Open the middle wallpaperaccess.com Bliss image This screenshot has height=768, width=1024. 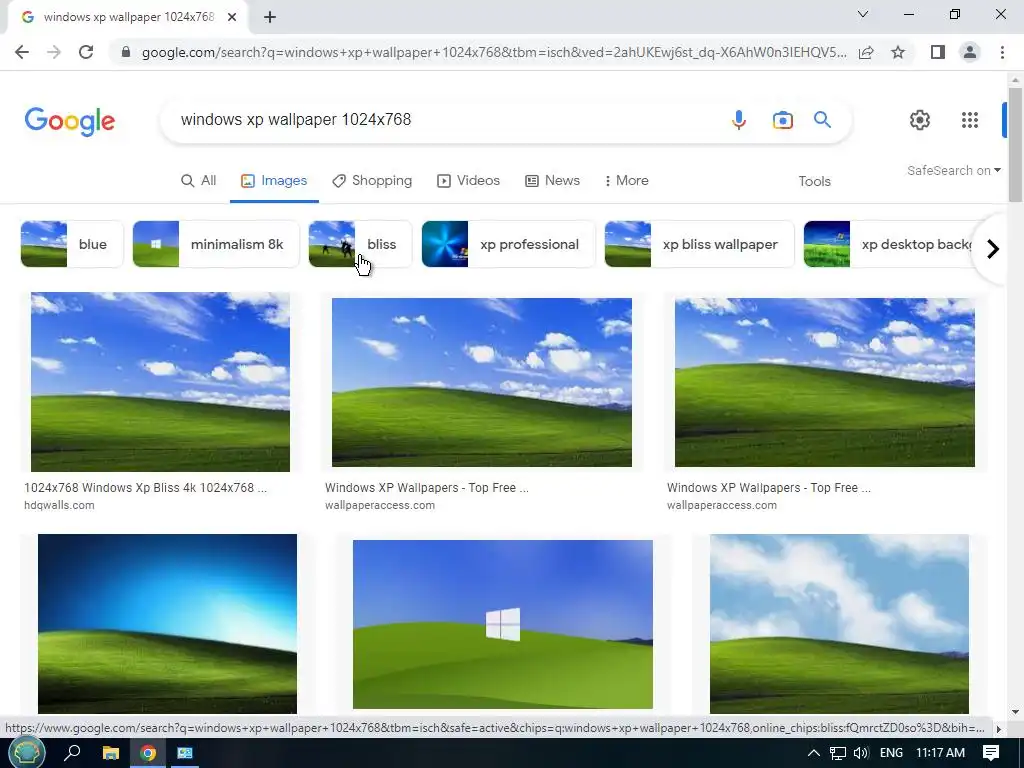point(482,383)
